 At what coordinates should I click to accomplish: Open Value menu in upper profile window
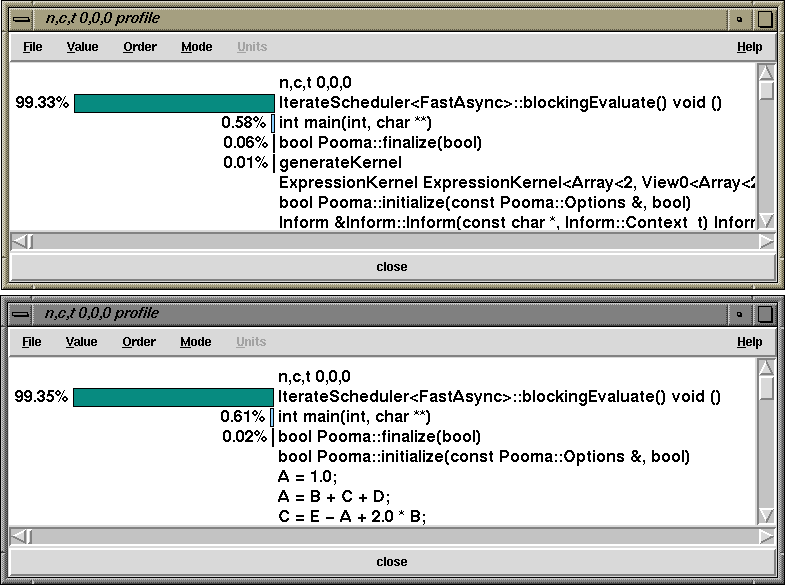[82, 47]
